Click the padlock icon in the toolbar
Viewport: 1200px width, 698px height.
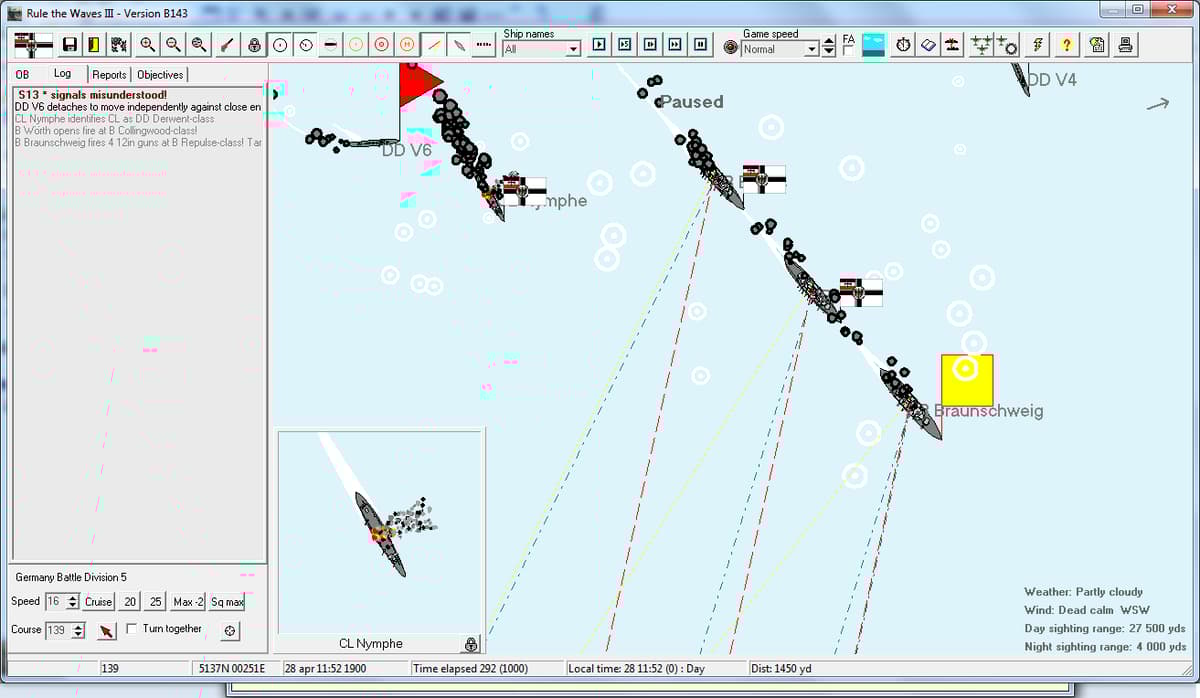point(254,45)
